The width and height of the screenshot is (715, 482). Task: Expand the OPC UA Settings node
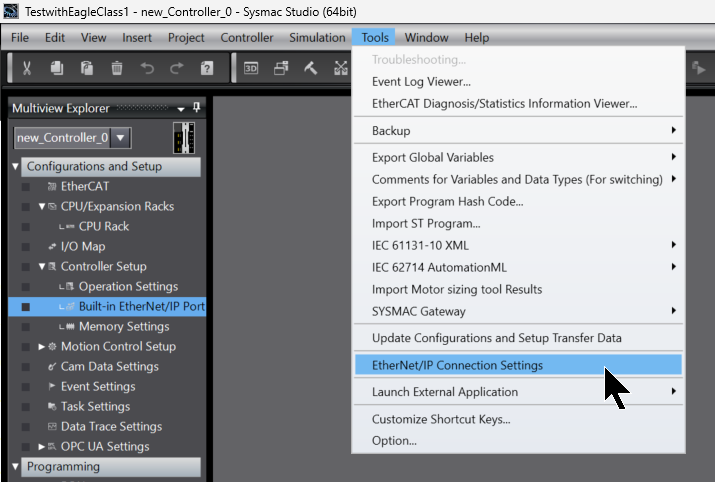41,447
